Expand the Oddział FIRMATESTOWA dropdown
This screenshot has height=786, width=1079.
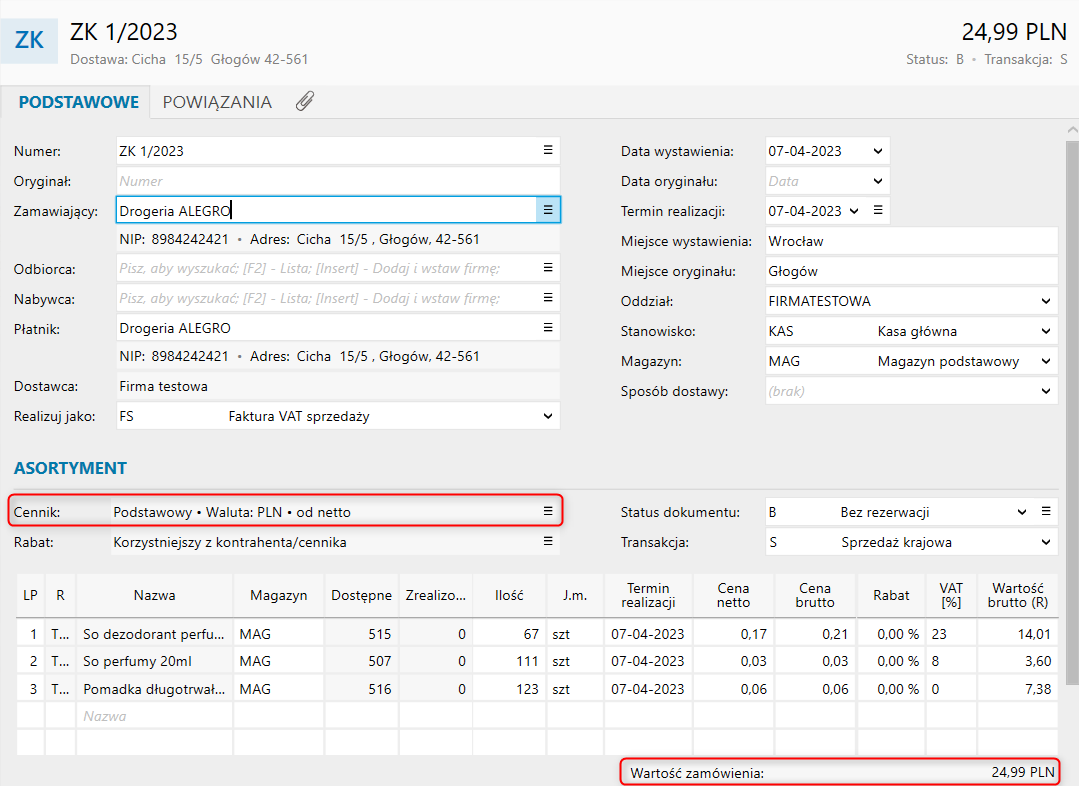pyautogui.click(x=1045, y=301)
